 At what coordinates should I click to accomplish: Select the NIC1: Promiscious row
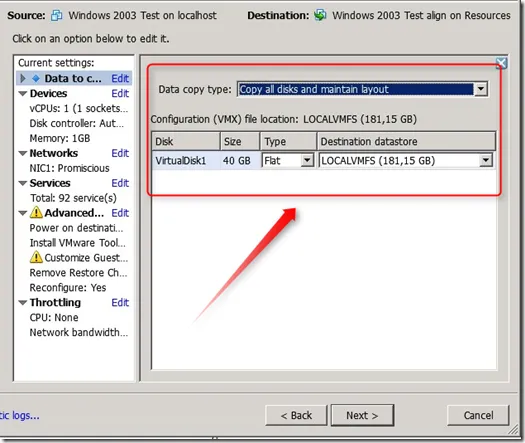69,168
